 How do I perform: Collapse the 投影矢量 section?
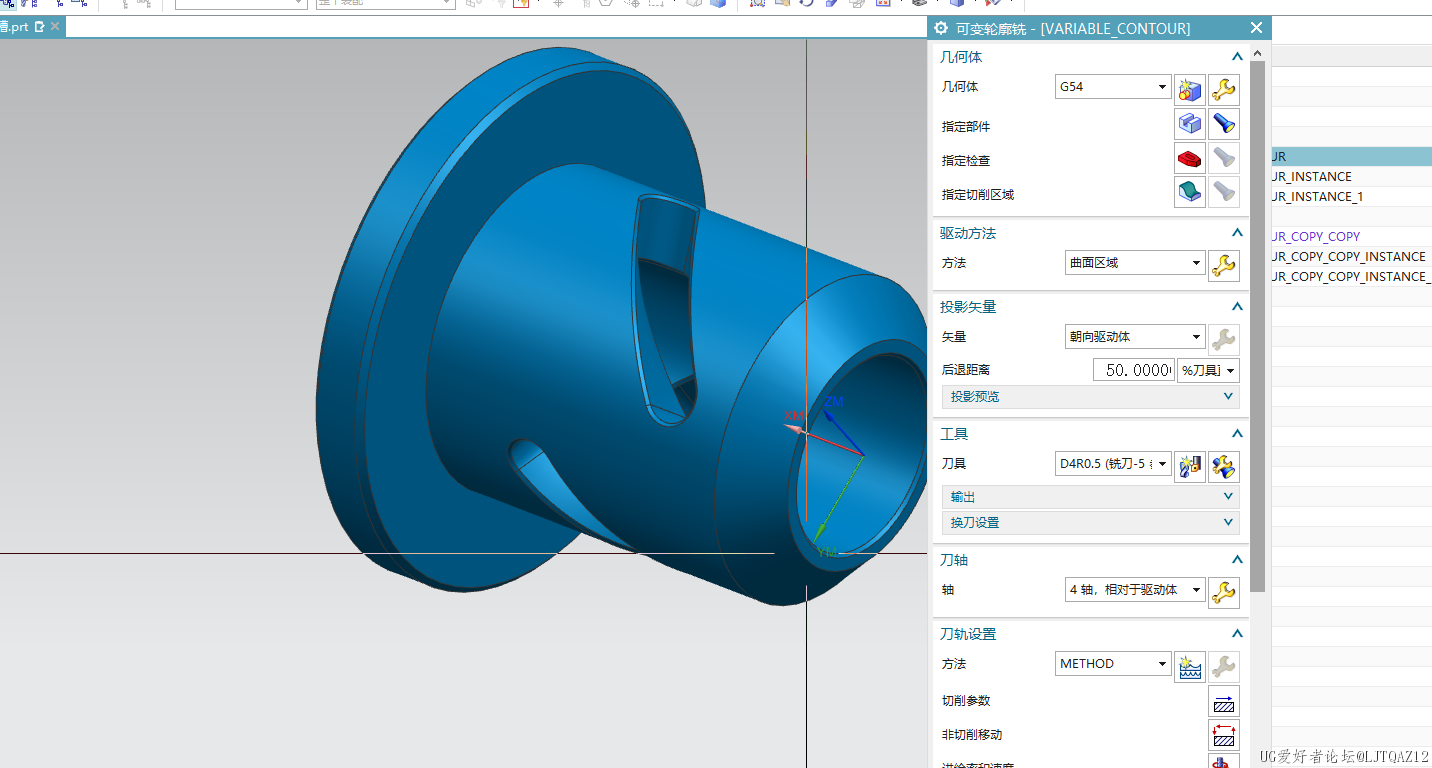(1237, 307)
